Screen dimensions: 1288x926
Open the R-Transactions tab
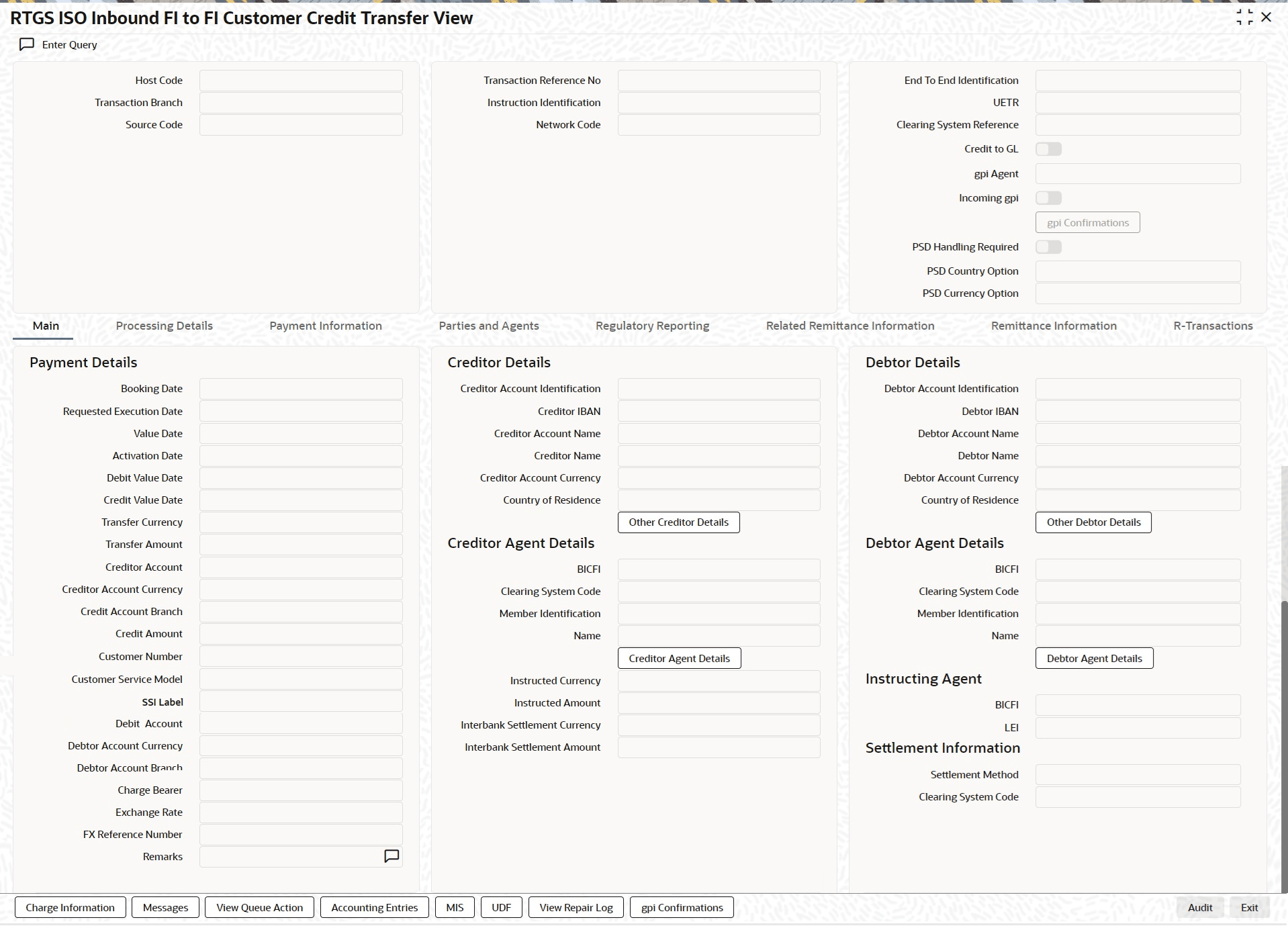1213,326
